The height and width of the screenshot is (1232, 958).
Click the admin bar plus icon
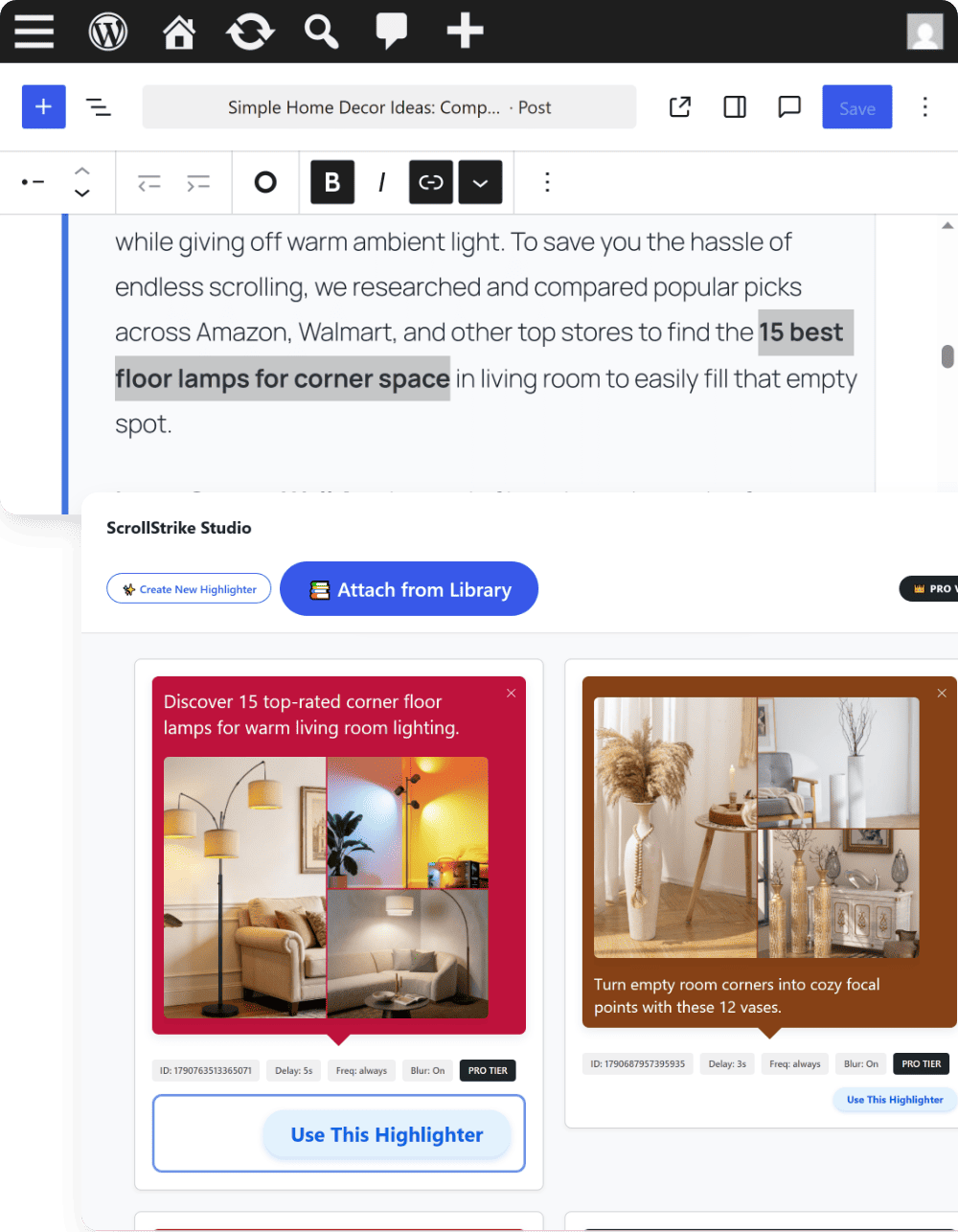465,31
